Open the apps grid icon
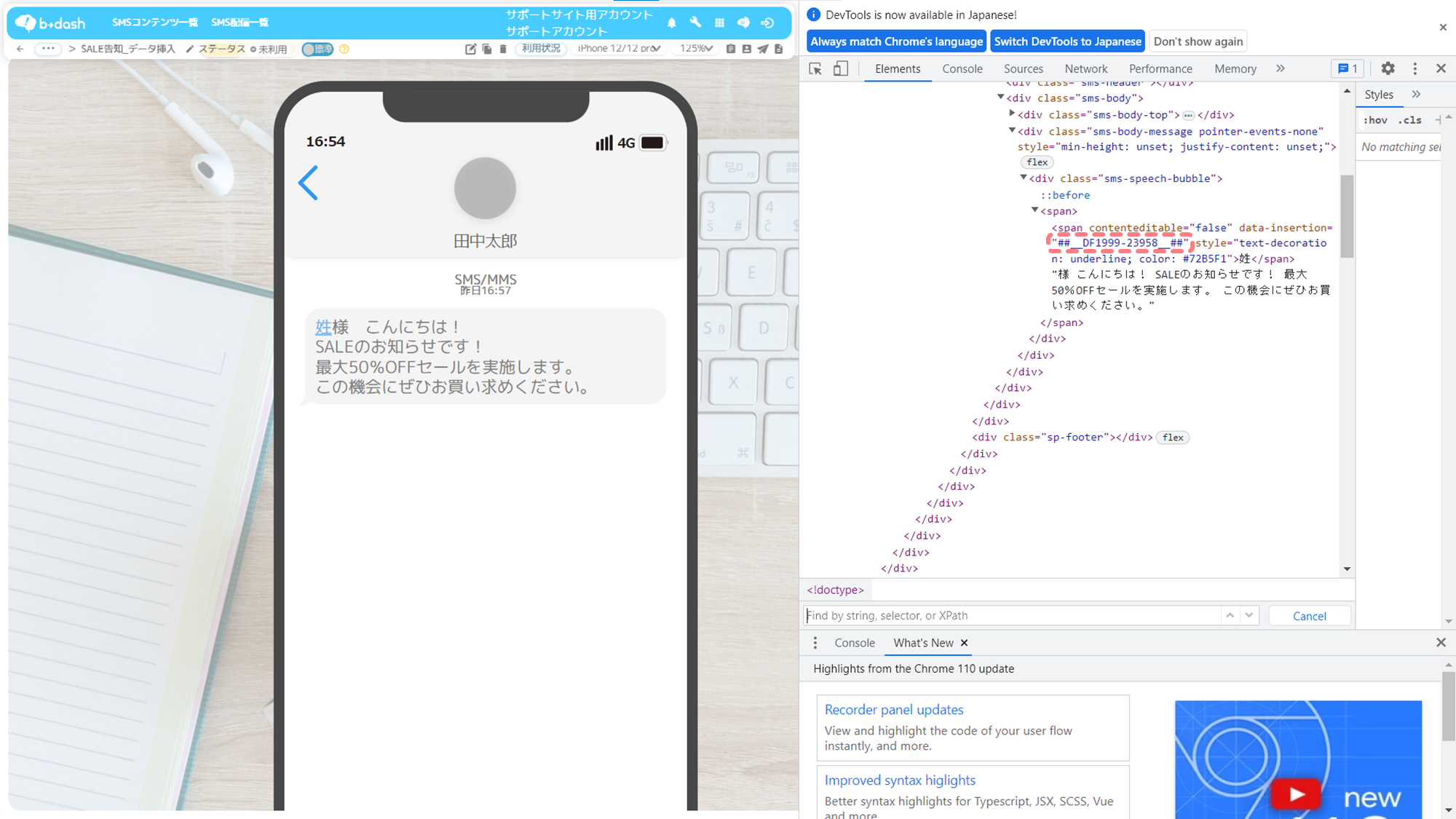Screen dimensions: 1456x819 [x=719, y=23]
